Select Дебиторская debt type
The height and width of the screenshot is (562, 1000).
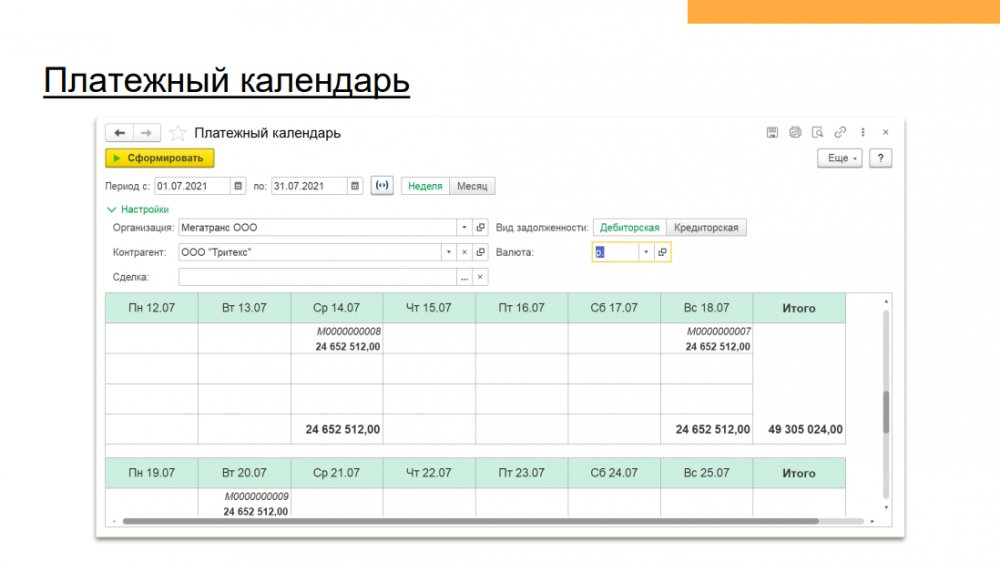pos(630,228)
